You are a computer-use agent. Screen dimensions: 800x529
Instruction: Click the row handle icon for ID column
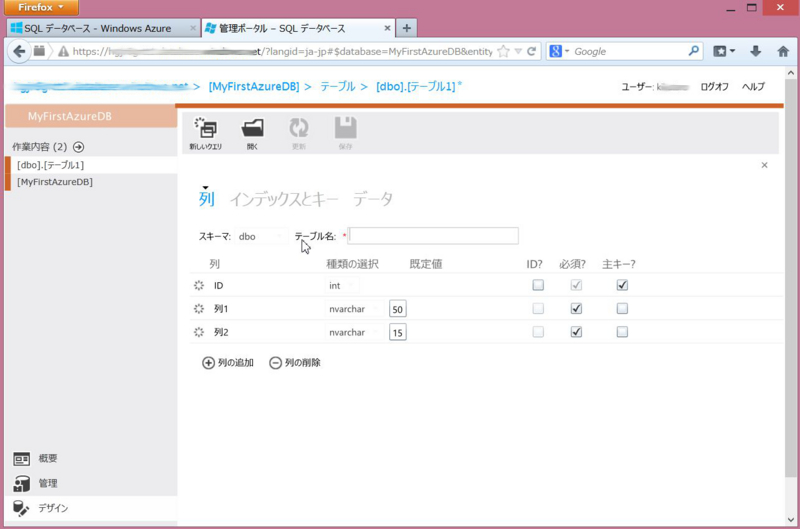coord(199,285)
